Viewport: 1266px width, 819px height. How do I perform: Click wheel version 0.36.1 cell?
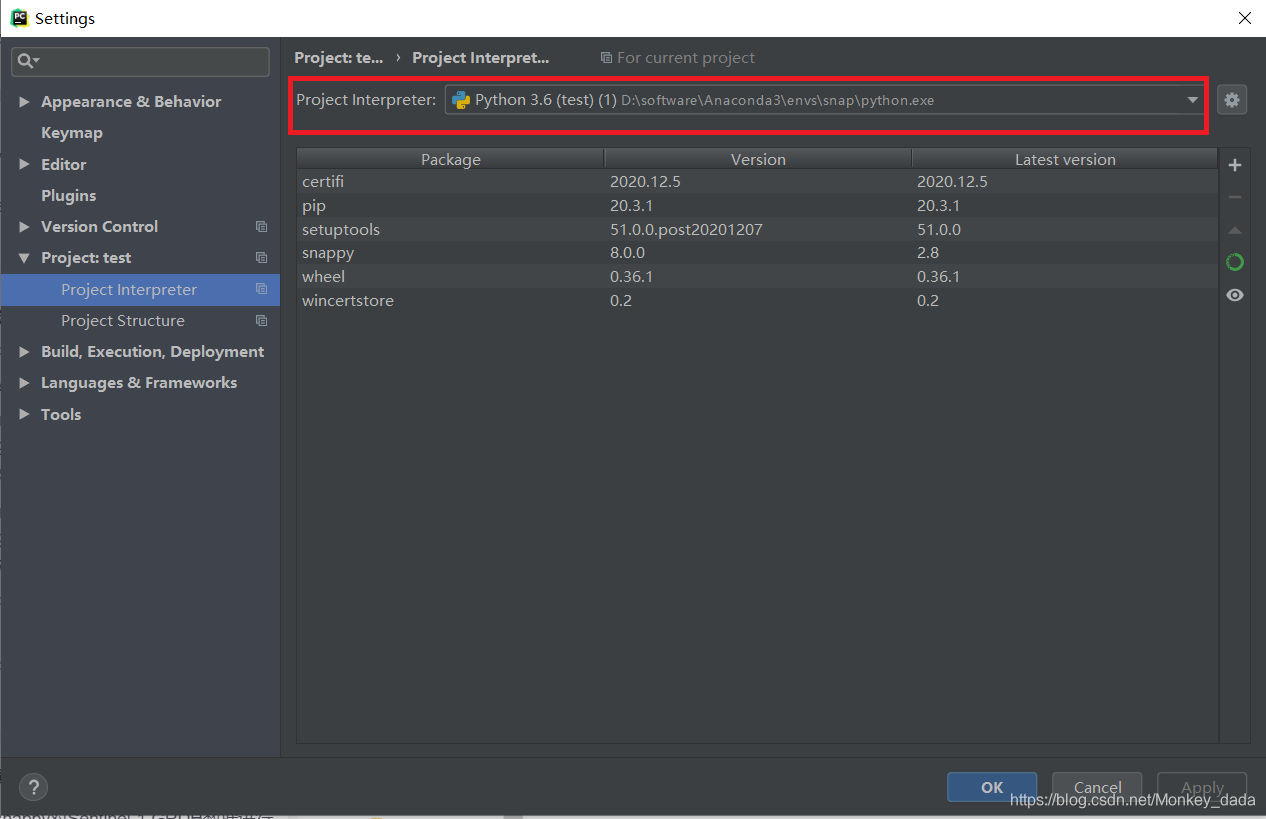pos(631,277)
